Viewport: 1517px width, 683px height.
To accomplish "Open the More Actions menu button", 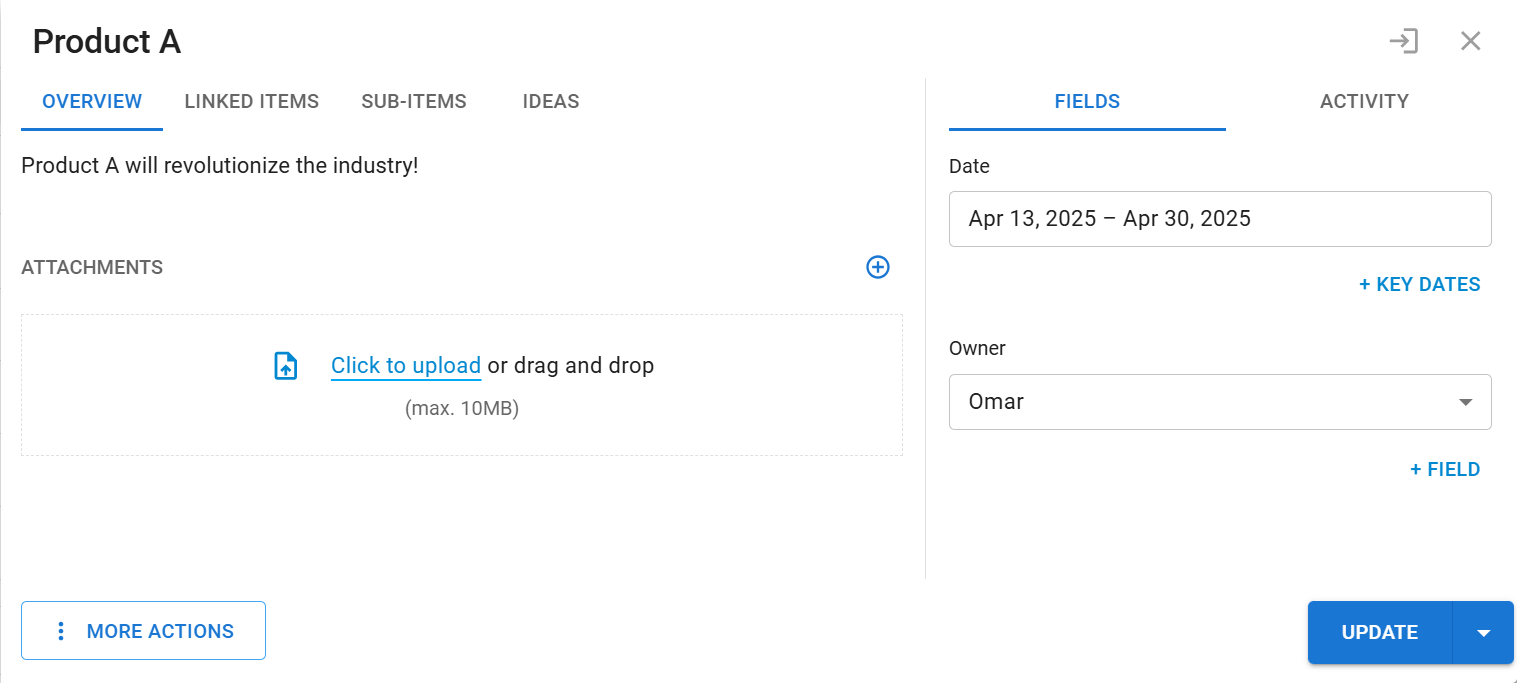I will click(143, 631).
